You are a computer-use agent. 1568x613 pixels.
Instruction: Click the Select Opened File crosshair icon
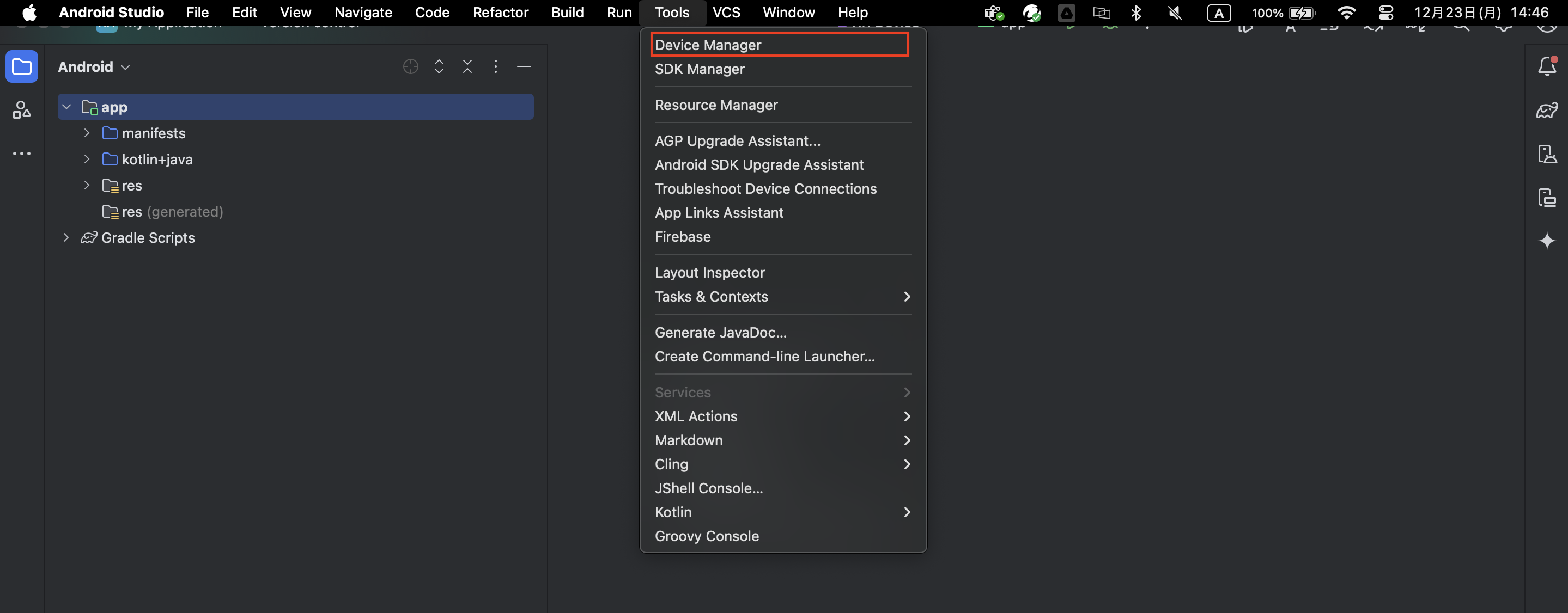tap(411, 67)
